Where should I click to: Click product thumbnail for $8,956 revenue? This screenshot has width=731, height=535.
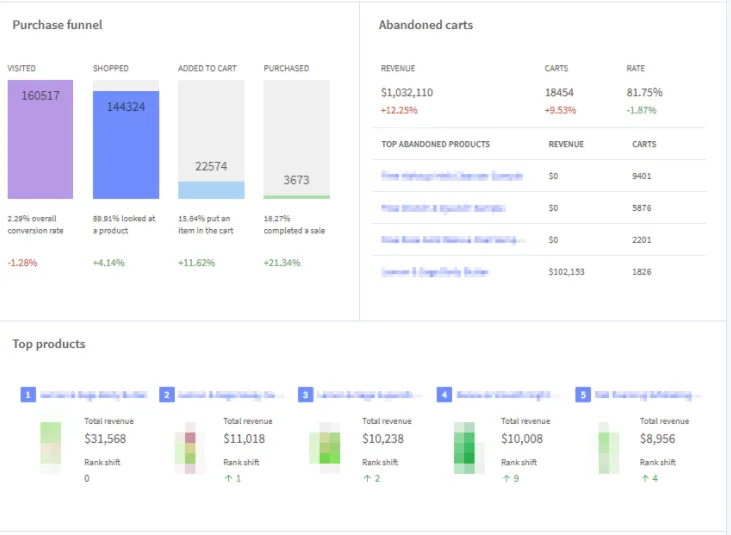click(x=608, y=447)
